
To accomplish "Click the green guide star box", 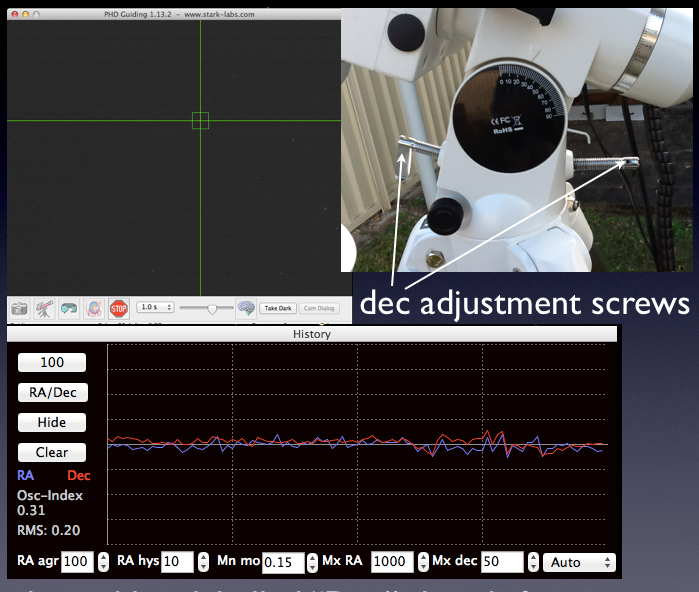I will [200, 121].
